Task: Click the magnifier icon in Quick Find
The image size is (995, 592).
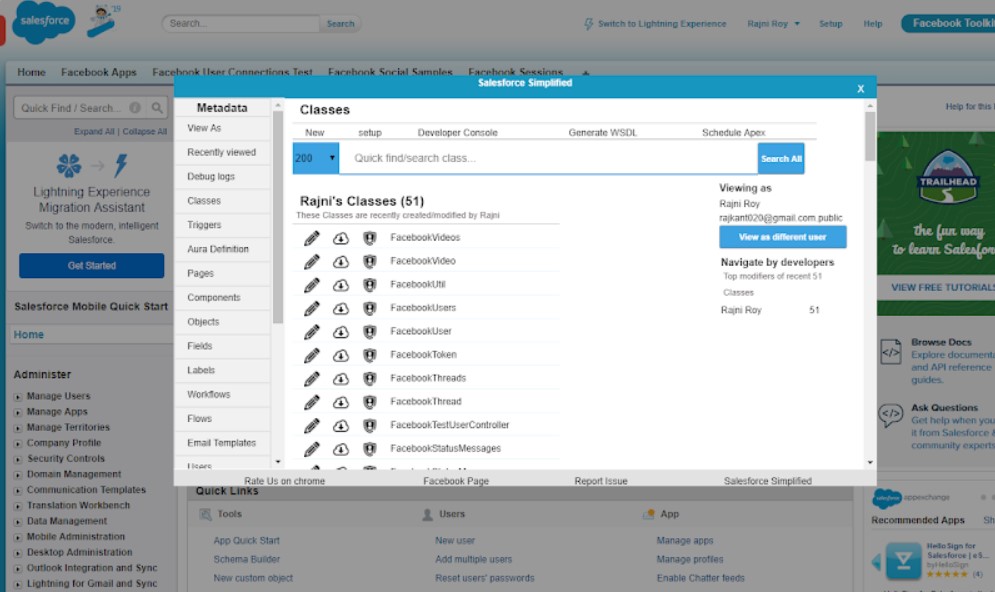Action: coord(157,108)
